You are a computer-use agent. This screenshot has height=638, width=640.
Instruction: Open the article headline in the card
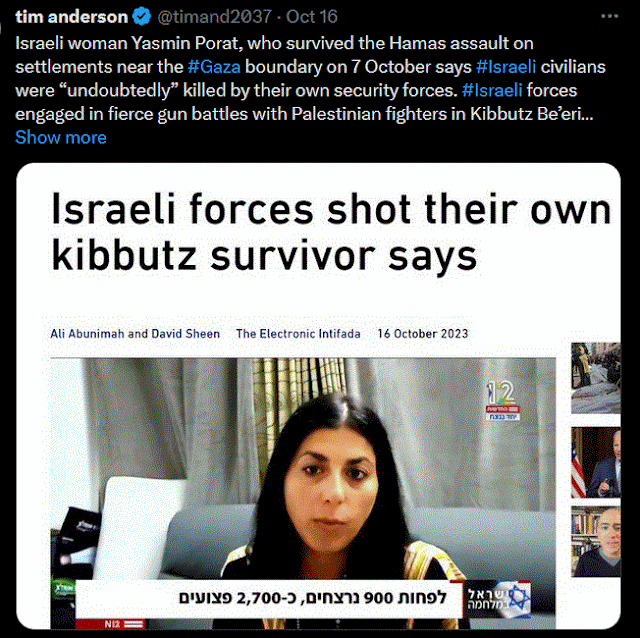click(331, 232)
